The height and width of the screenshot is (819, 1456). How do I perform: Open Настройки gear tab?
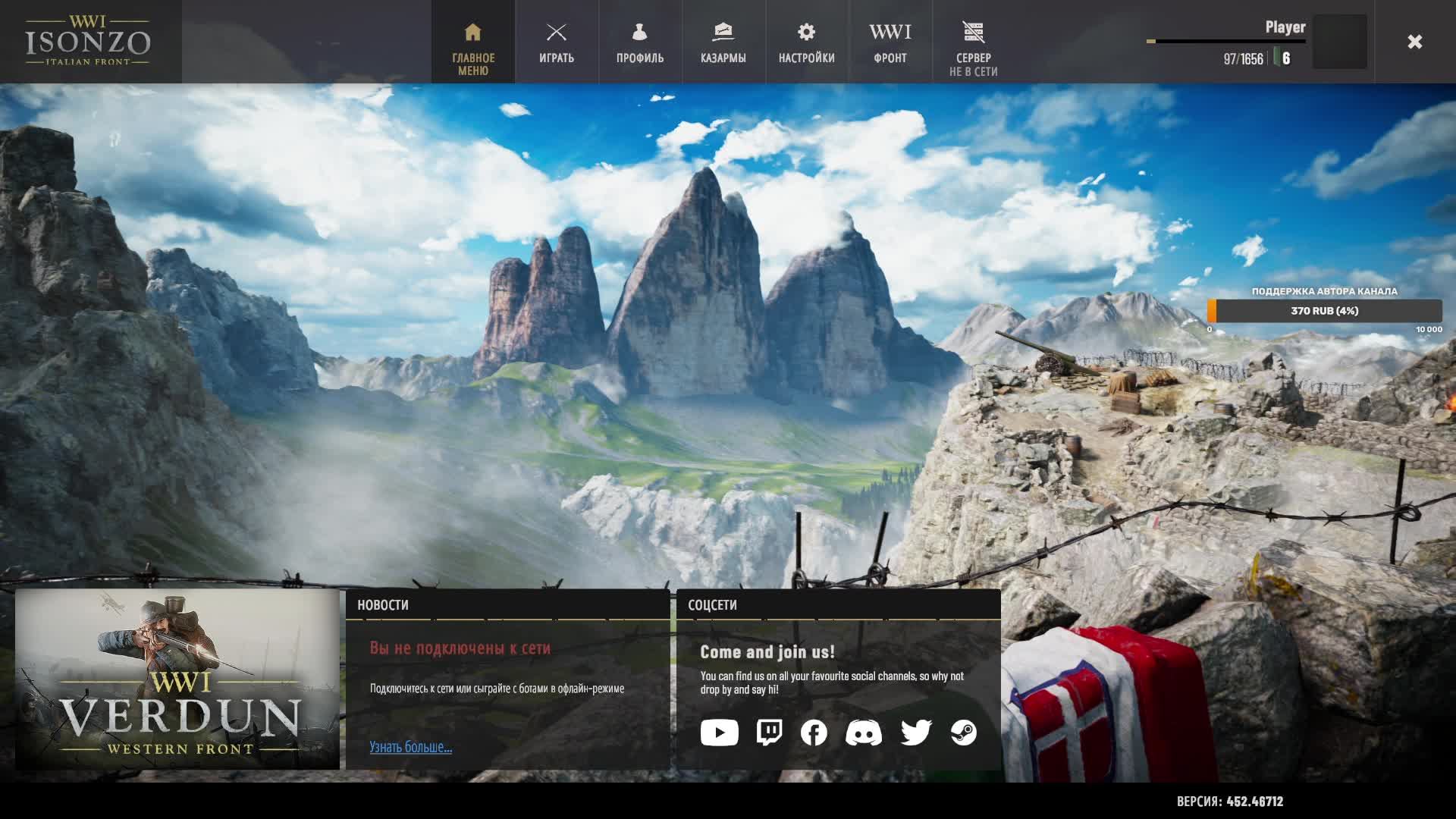pos(807,42)
